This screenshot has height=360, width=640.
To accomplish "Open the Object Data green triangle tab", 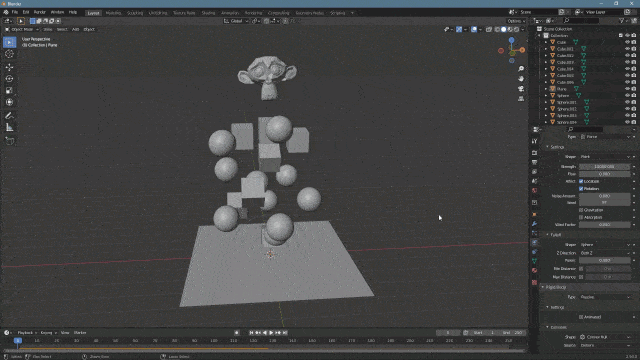I will (x=534, y=261).
